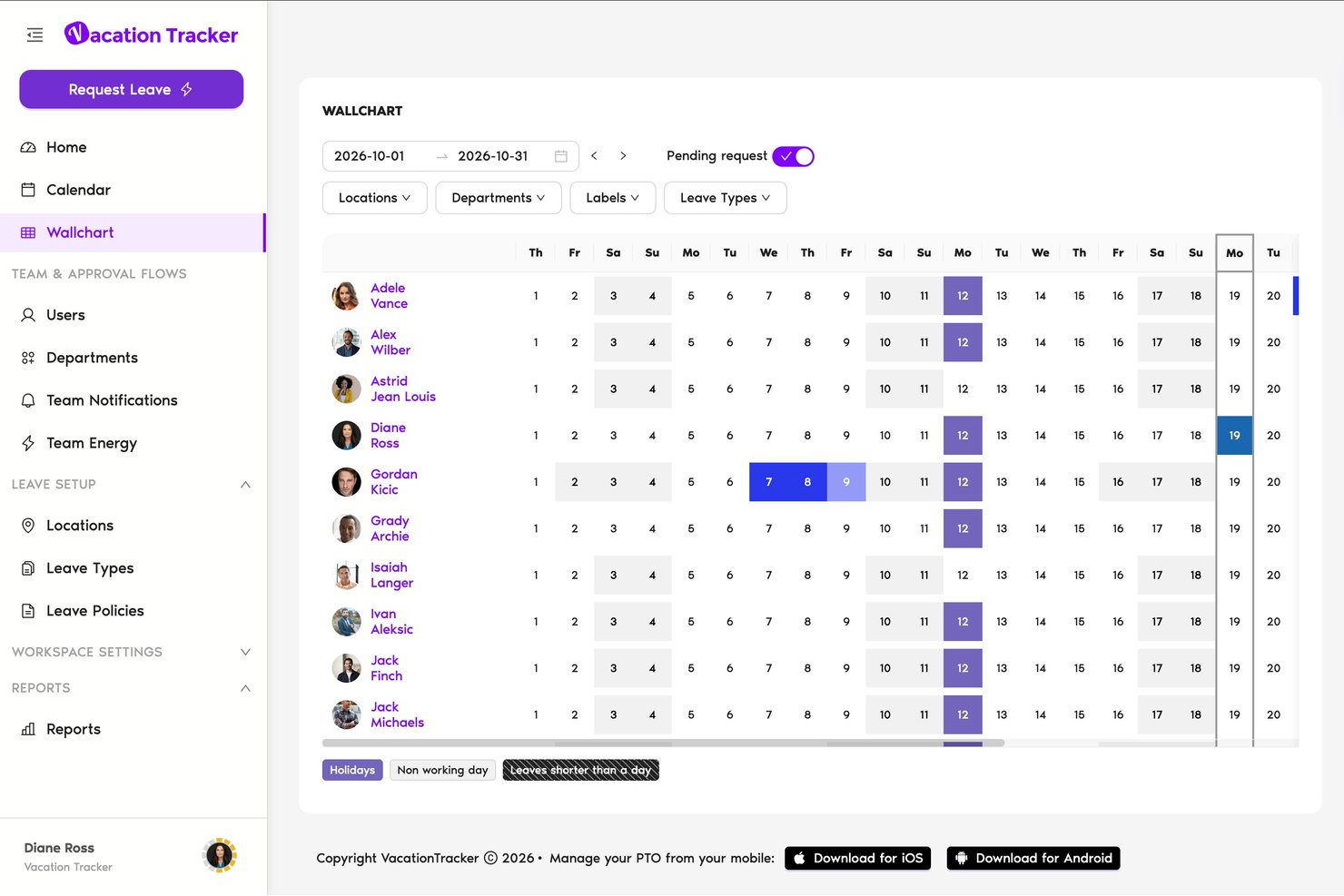Click the Leave Policies file icon

[x=28, y=611]
